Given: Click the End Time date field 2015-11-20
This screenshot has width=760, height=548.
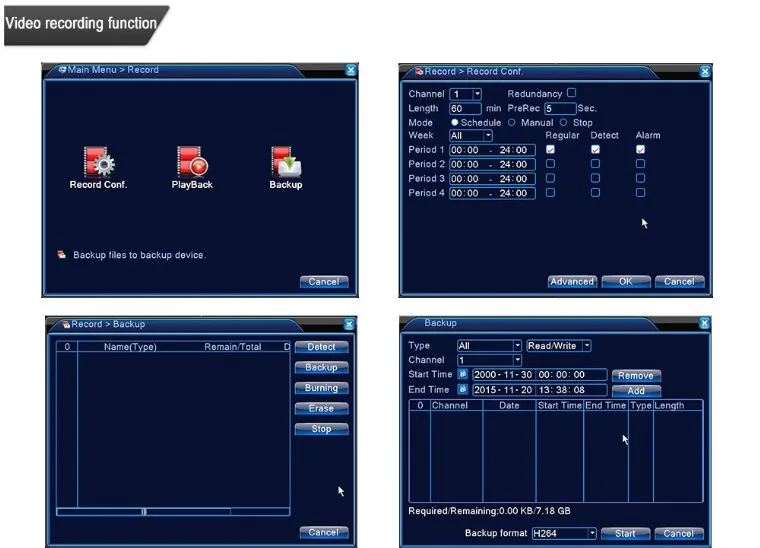Looking at the screenshot, I should [503, 390].
